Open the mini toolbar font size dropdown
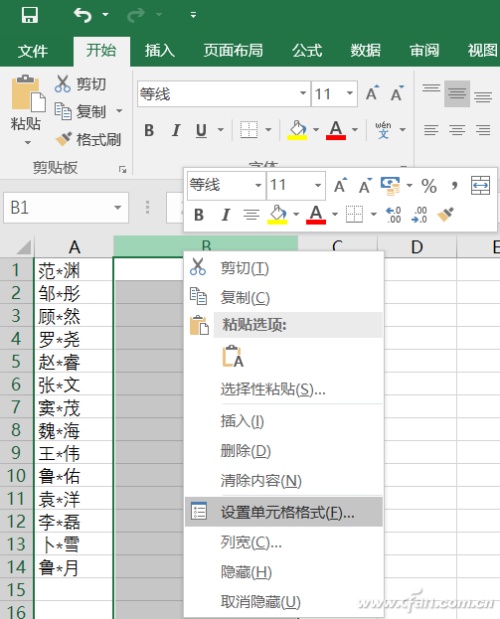This screenshot has width=500, height=619. click(x=318, y=185)
